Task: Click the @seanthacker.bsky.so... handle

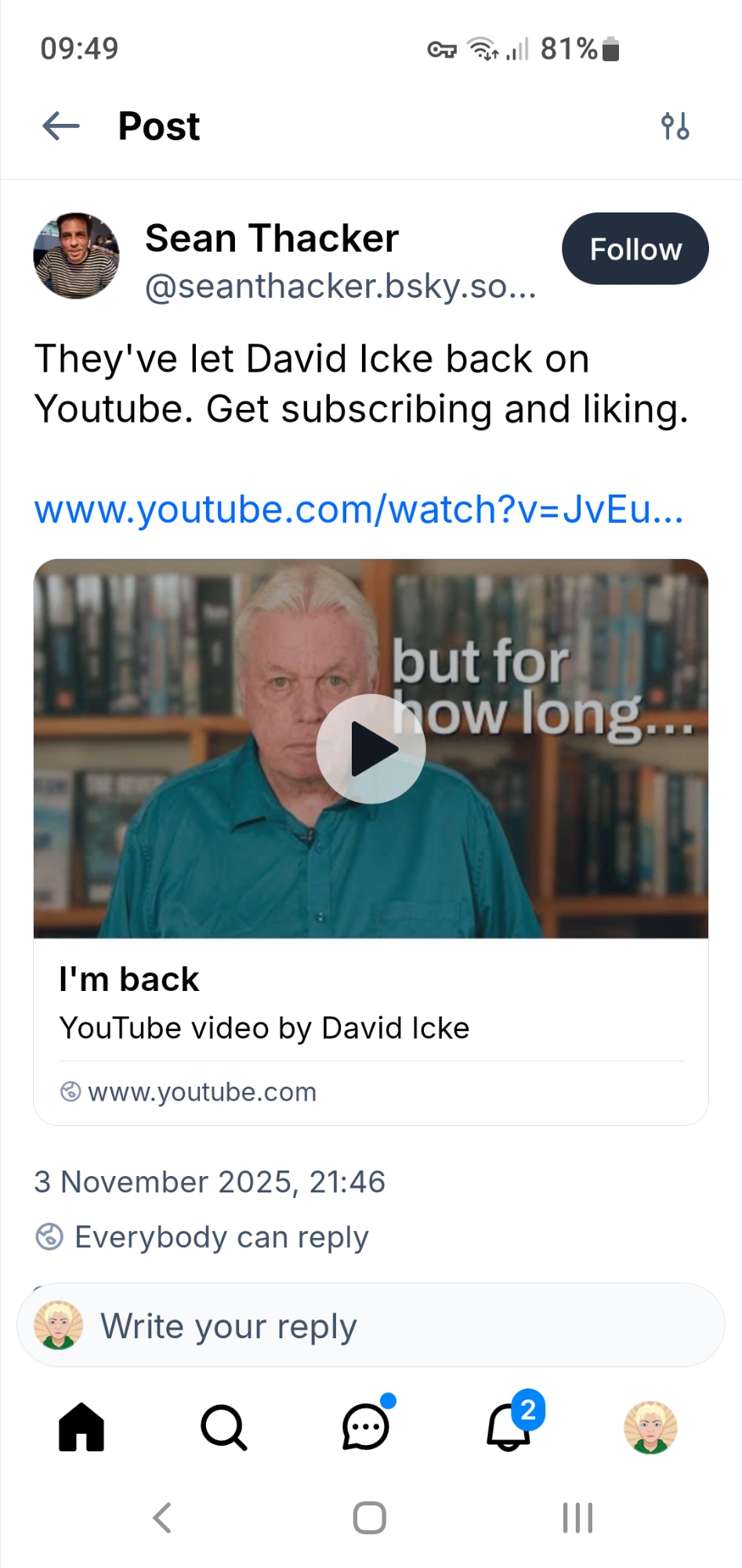Action: click(341, 287)
